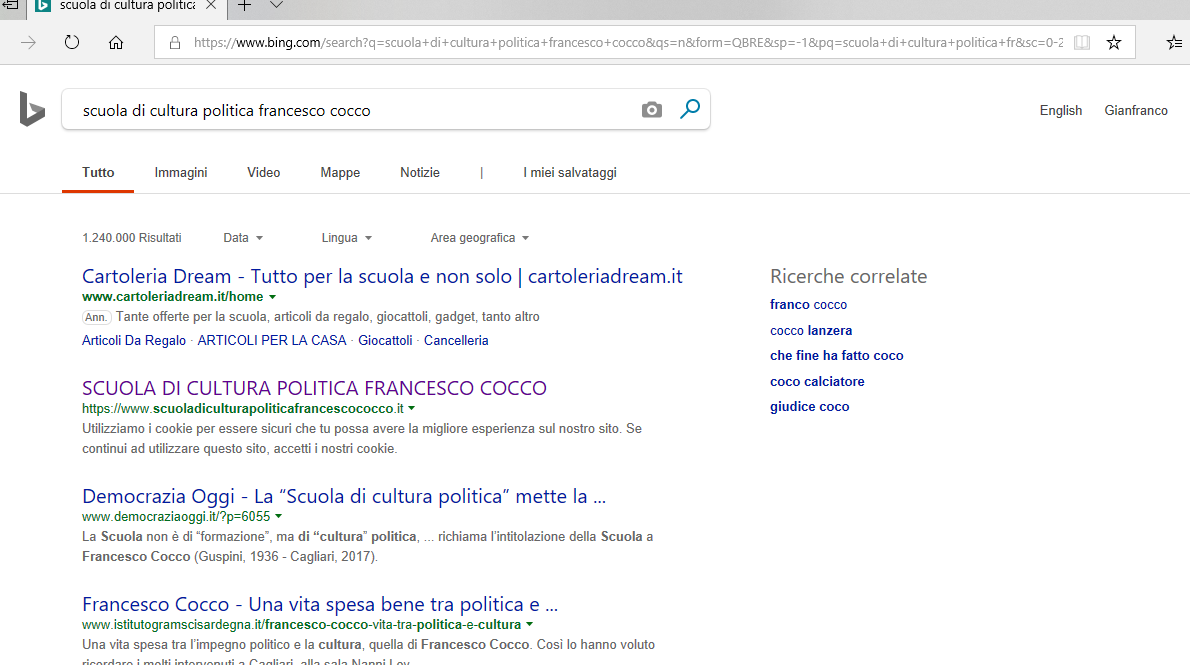Click the '1.240.000 Risultati' count text

pos(132,238)
